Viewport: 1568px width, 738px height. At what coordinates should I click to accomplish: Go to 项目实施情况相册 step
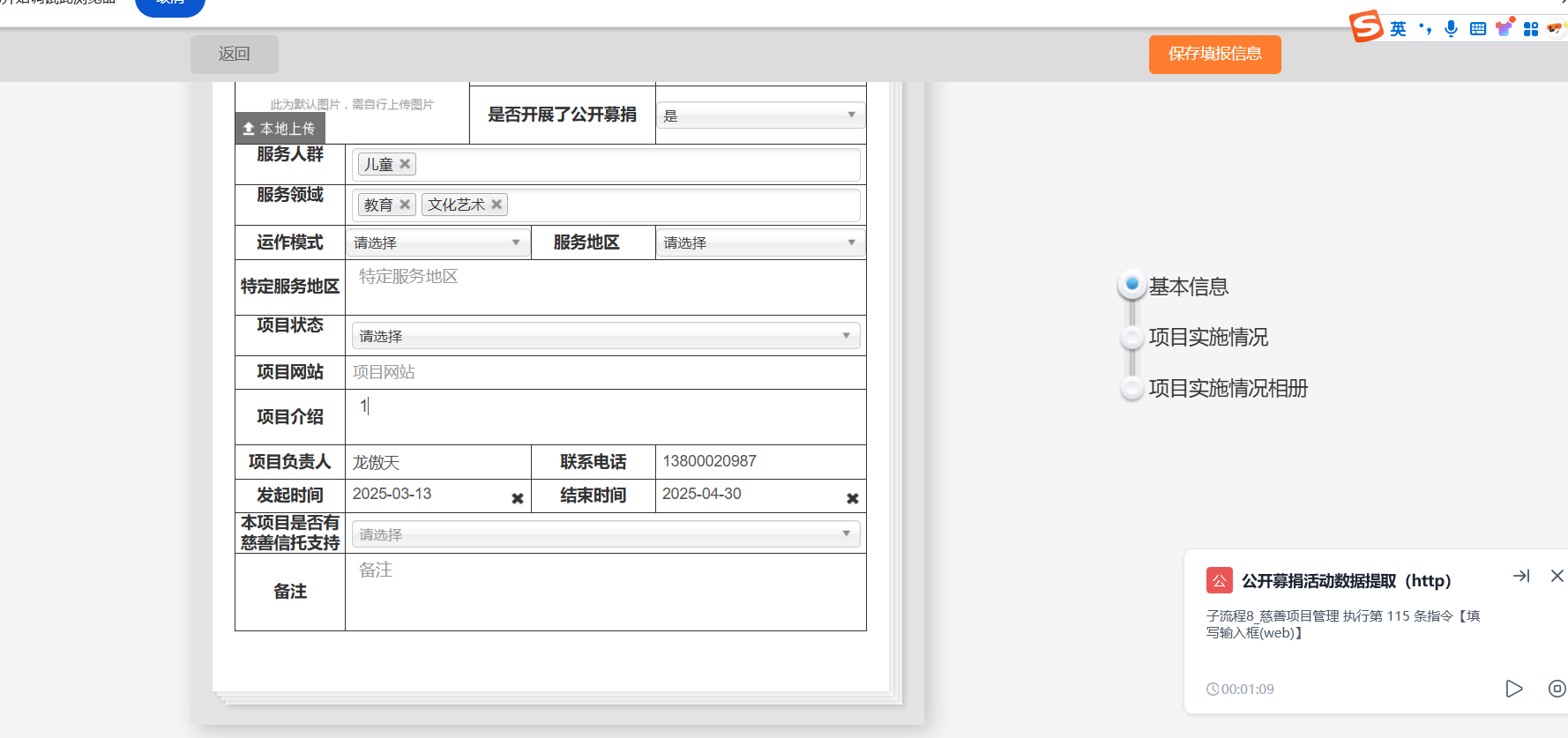click(x=1228, y=388)
